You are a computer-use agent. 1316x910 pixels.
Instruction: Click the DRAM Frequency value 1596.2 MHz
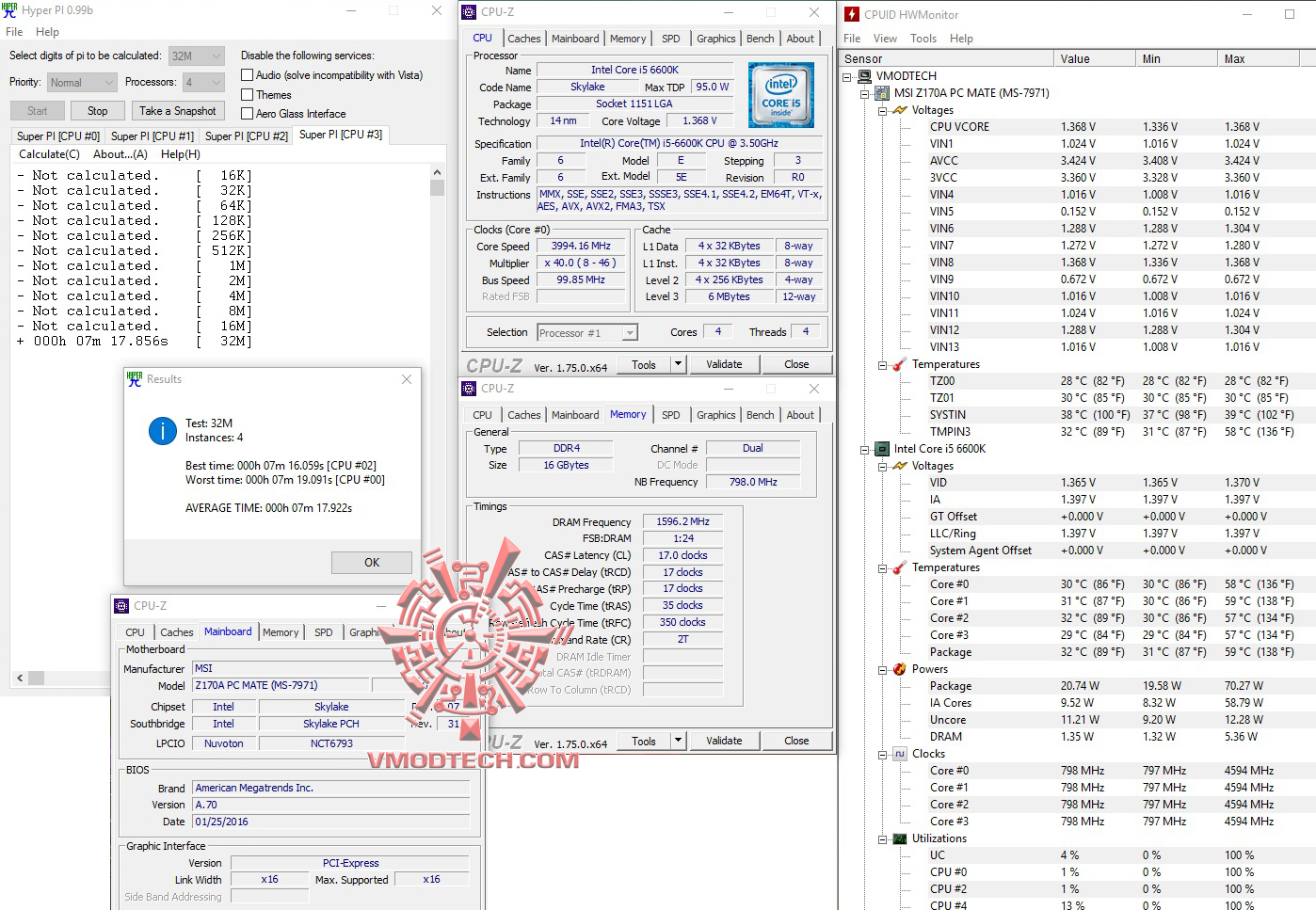click(683, 521)
